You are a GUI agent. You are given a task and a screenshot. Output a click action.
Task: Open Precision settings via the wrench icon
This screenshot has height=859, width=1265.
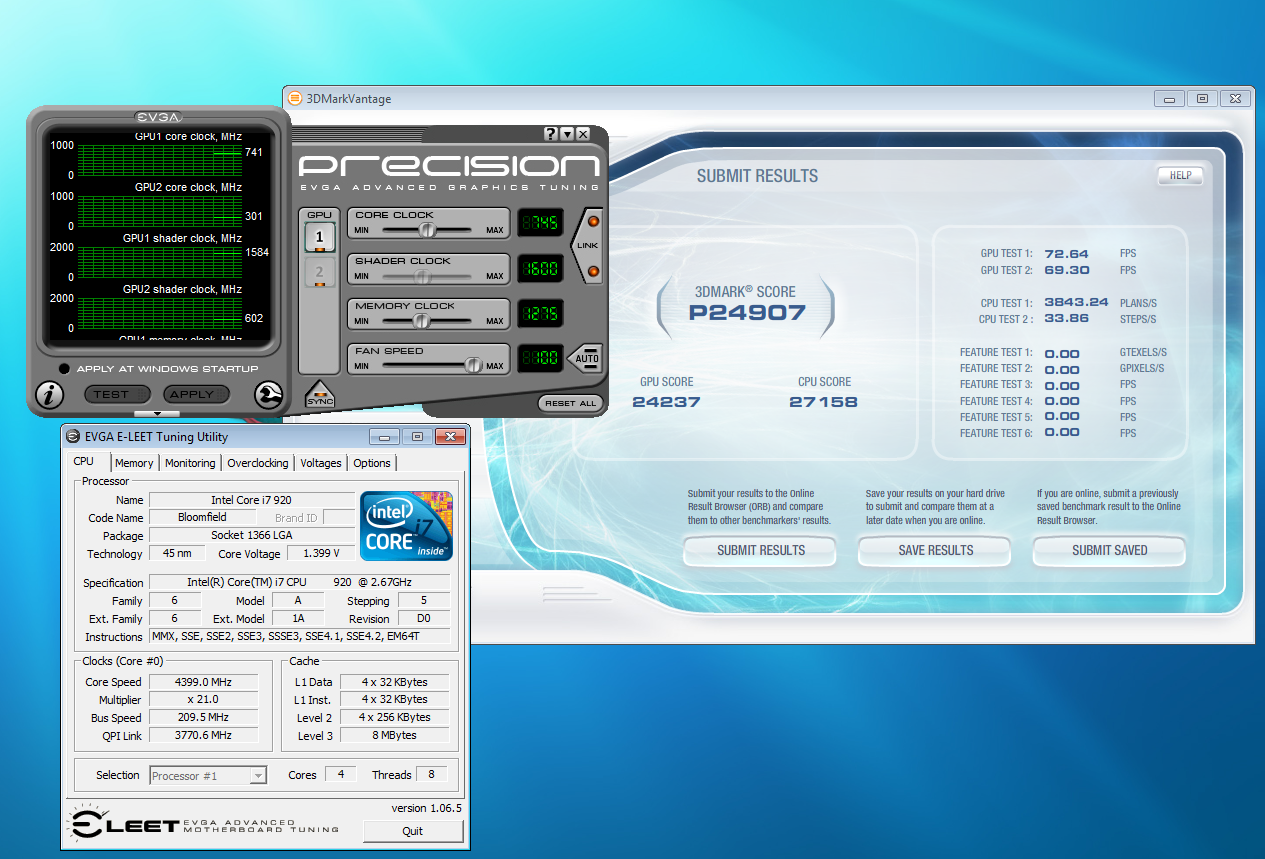click(268, 395)
